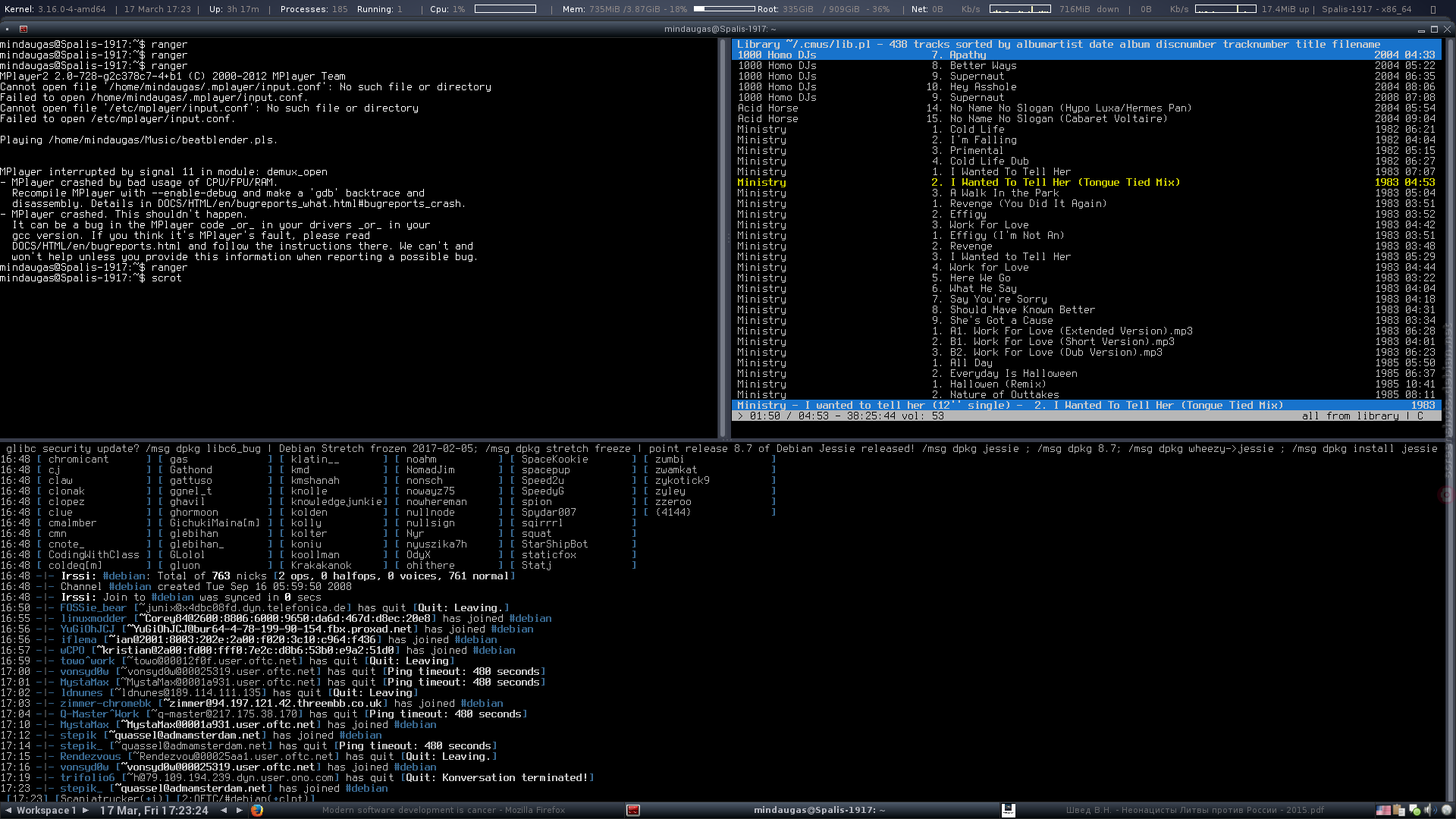1456x819 pixels.
Task: Select playing track 'I Wanted To Tell Her (Tongue Tied Mix)'
Action: (x=1086, y=183)
